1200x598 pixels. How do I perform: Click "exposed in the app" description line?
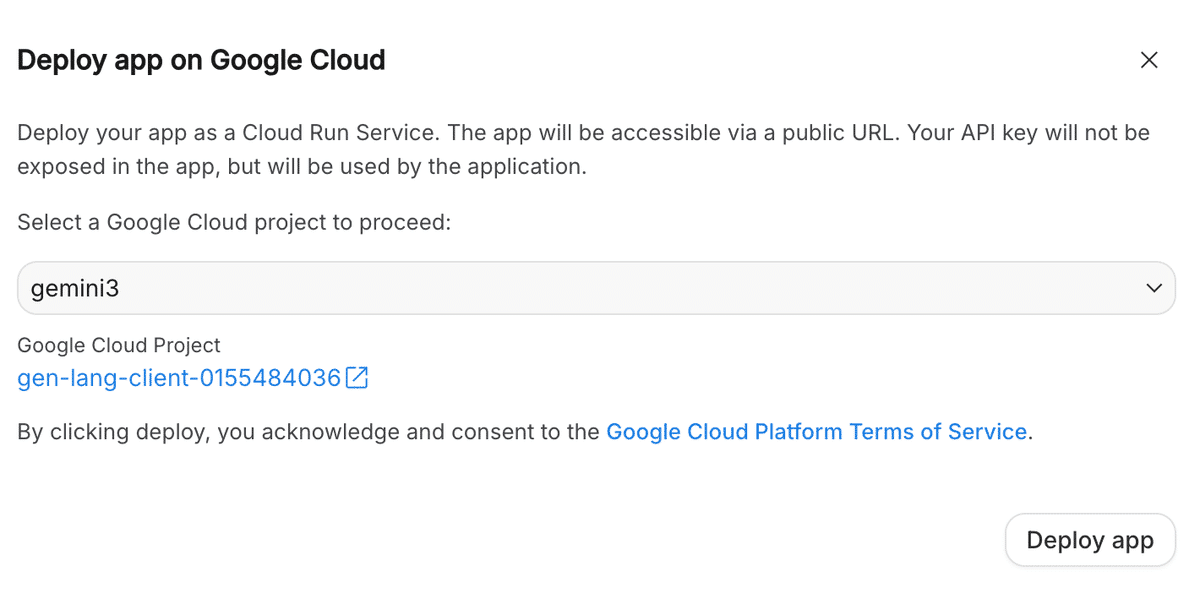point(116,167)
